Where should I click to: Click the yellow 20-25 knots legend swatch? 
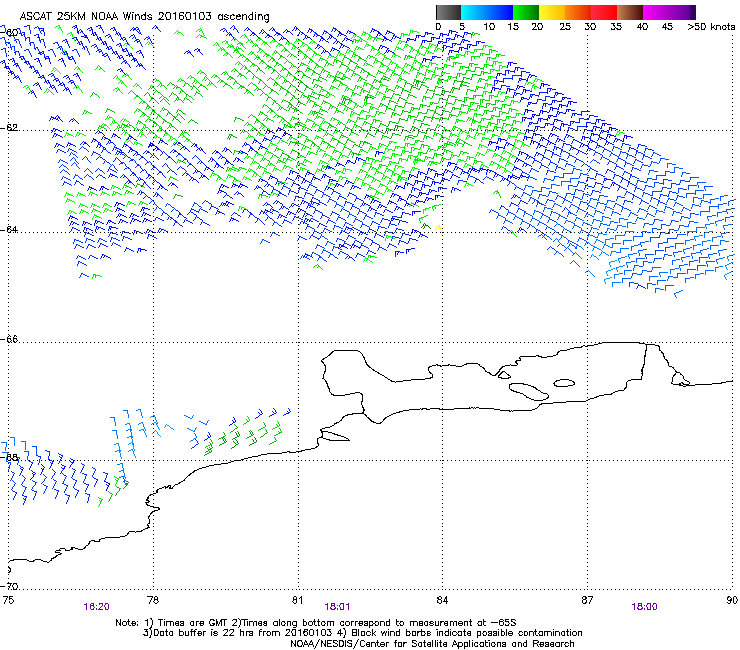pyautogui.click(x=552, y=12)
